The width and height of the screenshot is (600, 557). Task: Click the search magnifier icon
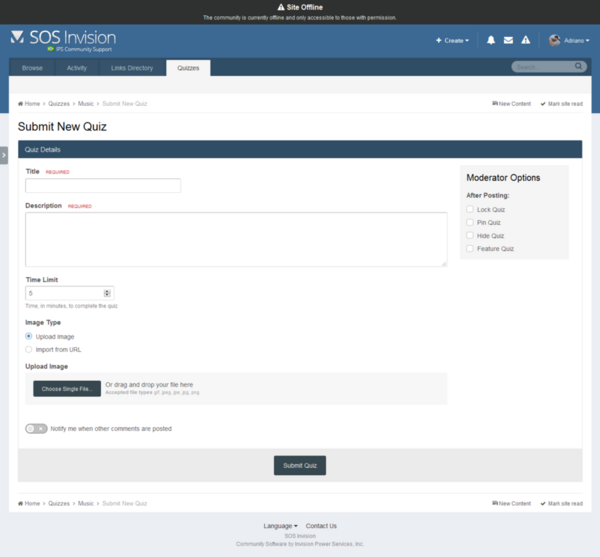point(579,67)
